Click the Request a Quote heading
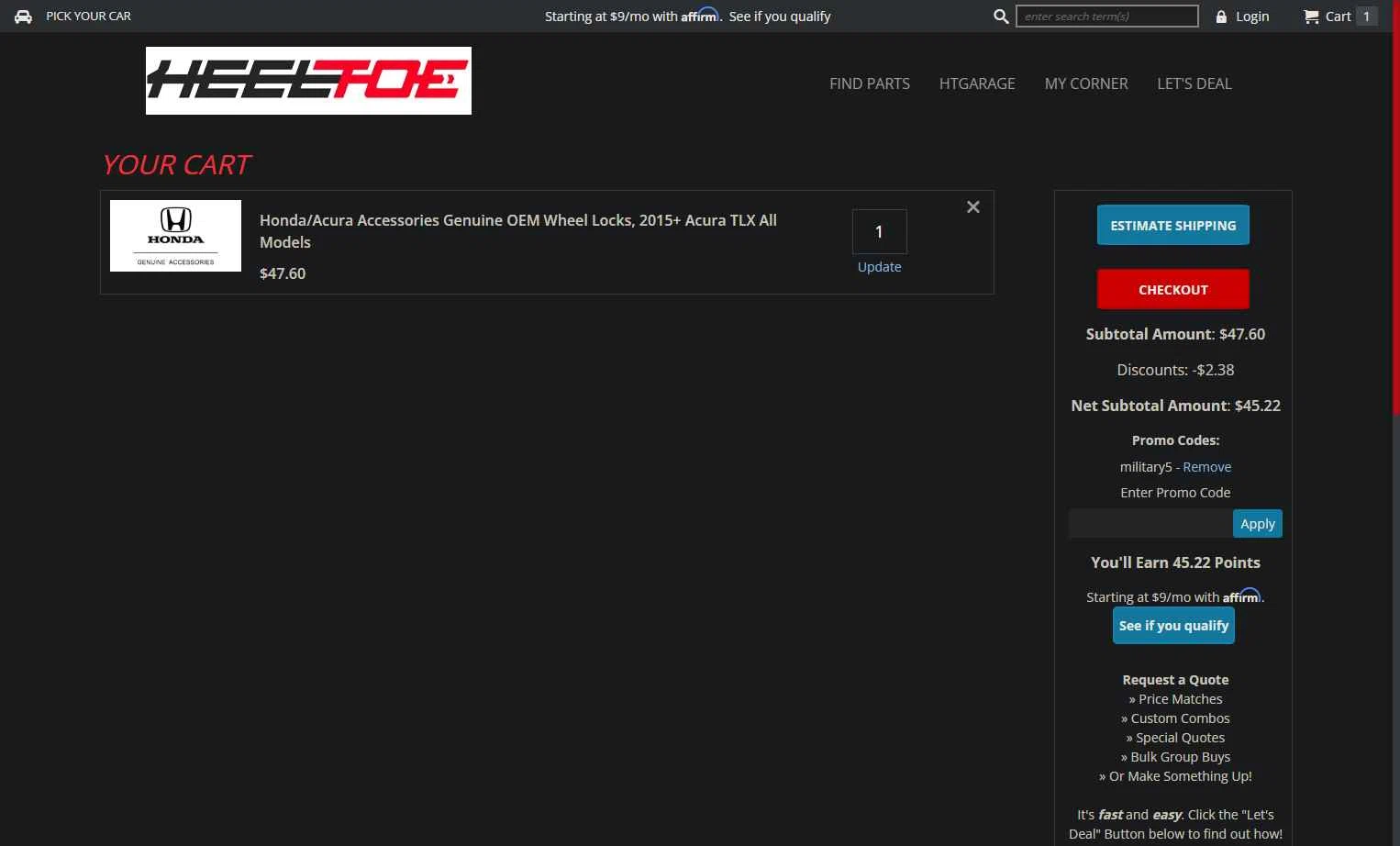Image resolution: width=1400 pixels, height=846 pixels. click(1175, 680)
